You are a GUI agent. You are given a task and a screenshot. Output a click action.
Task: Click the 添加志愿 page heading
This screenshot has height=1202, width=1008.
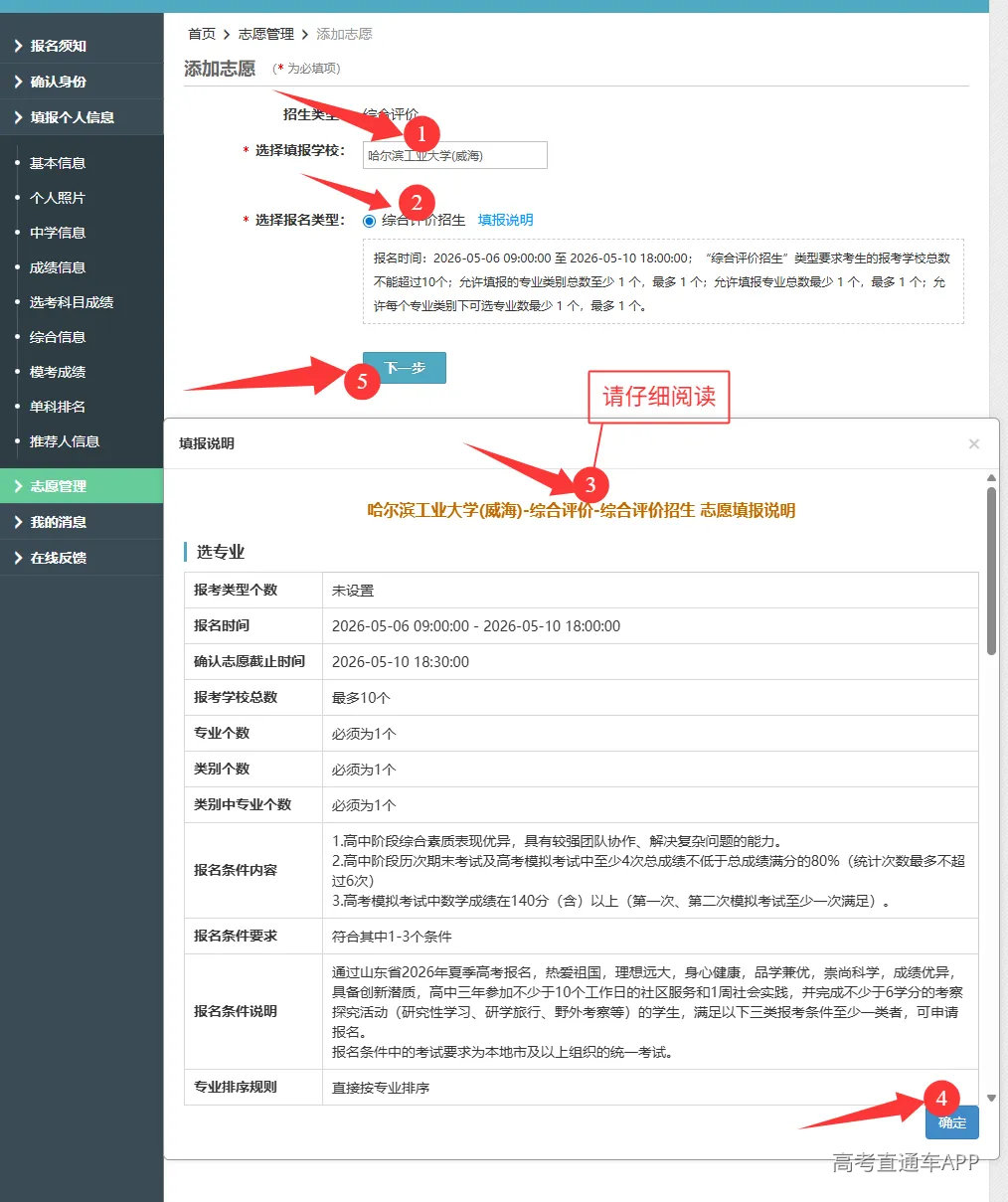[220, 69]
